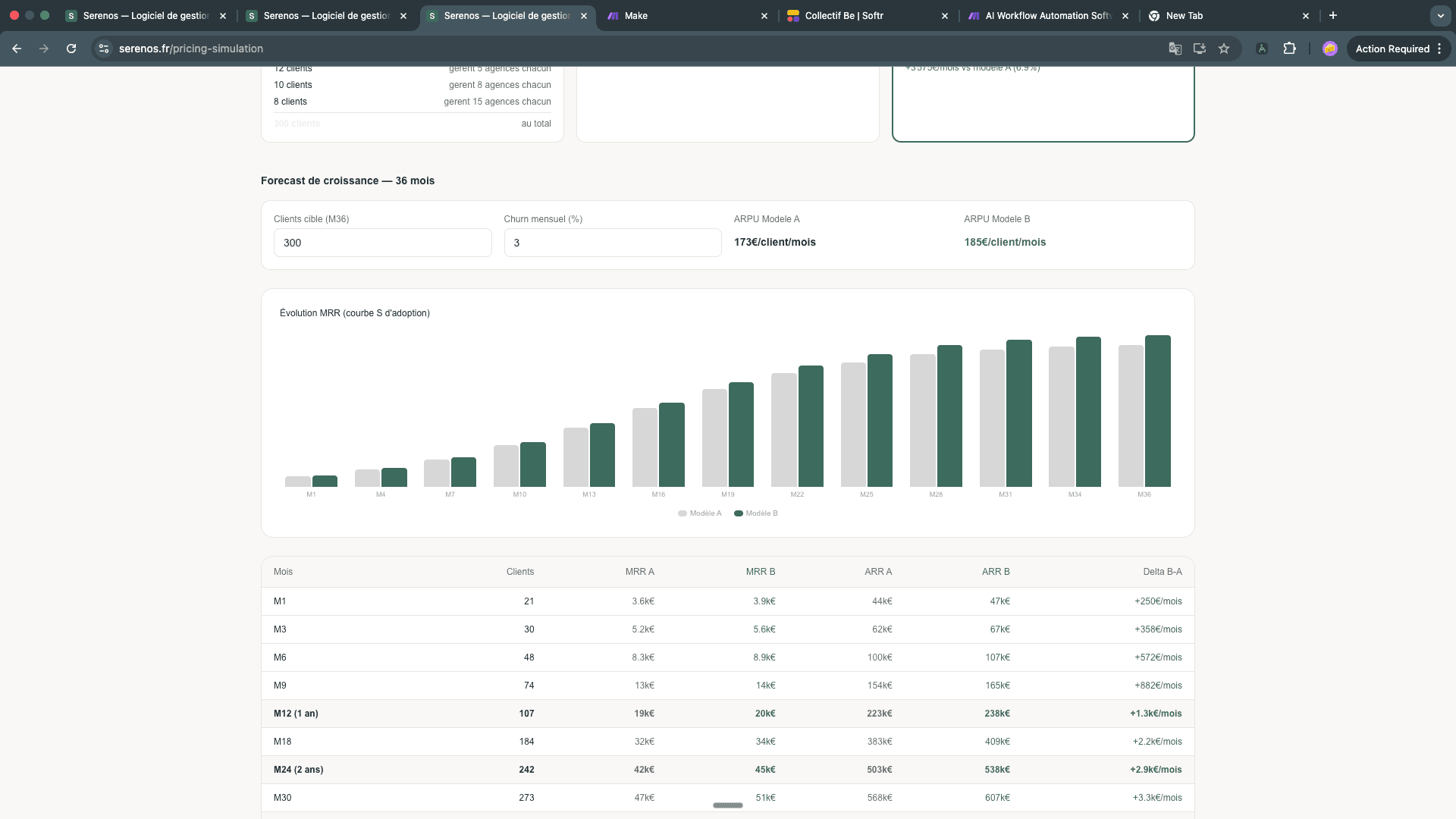The image size is (1456, 819).
Task: Expand the tab search dropdown arrow
Action: (1440, 15)
